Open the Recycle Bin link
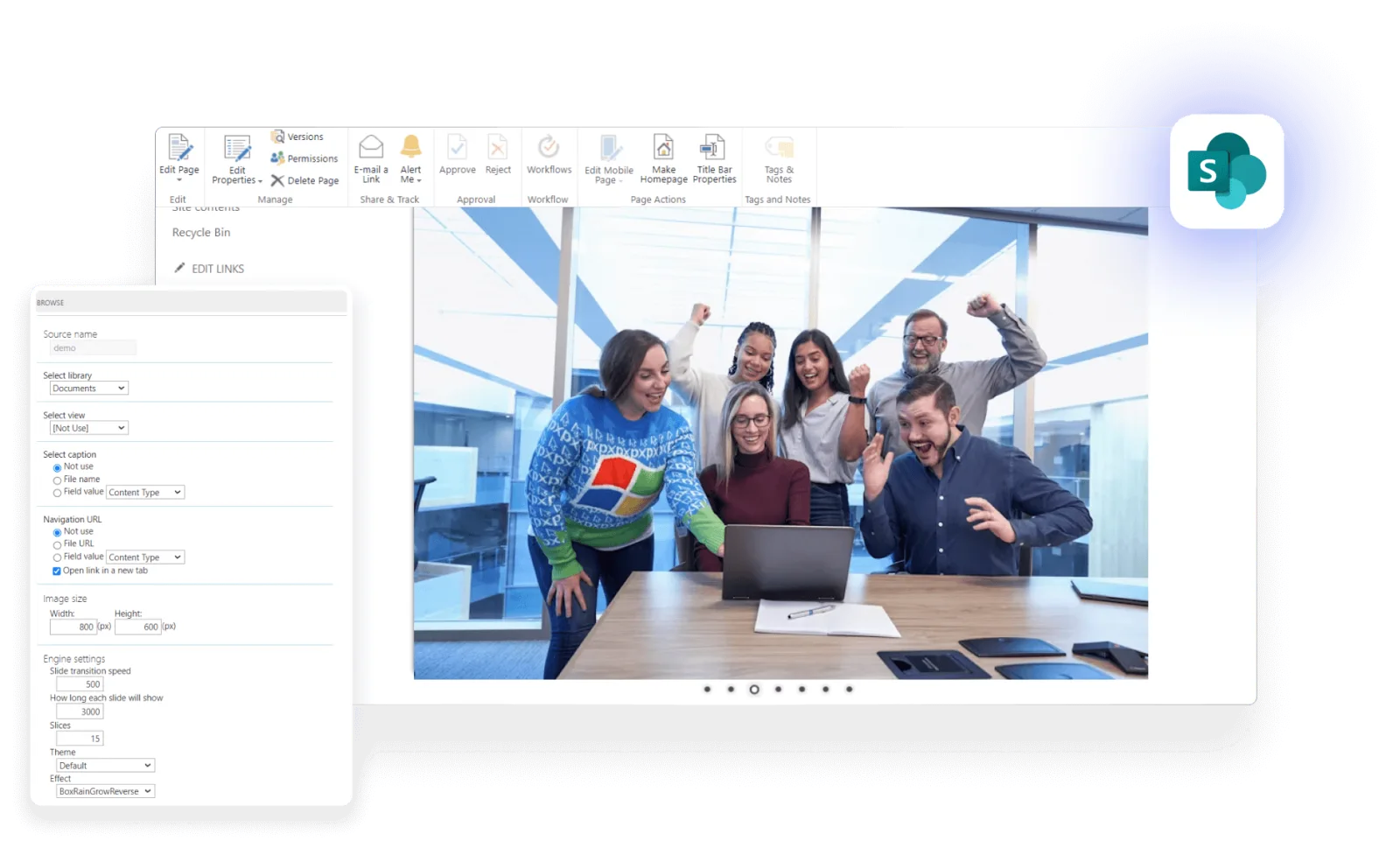 coord(201,233)
